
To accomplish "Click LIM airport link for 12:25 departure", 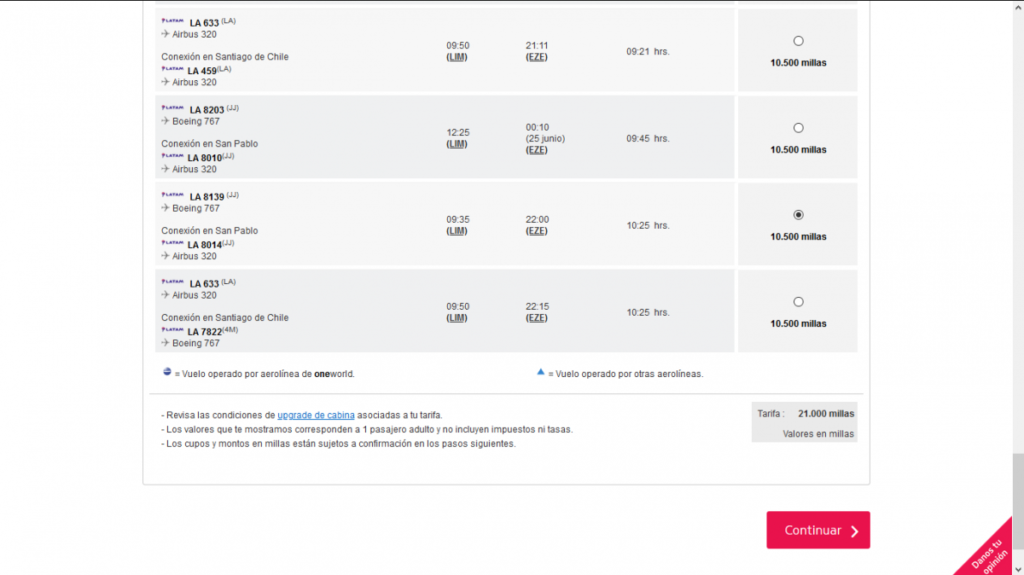I will click(457, 144).
